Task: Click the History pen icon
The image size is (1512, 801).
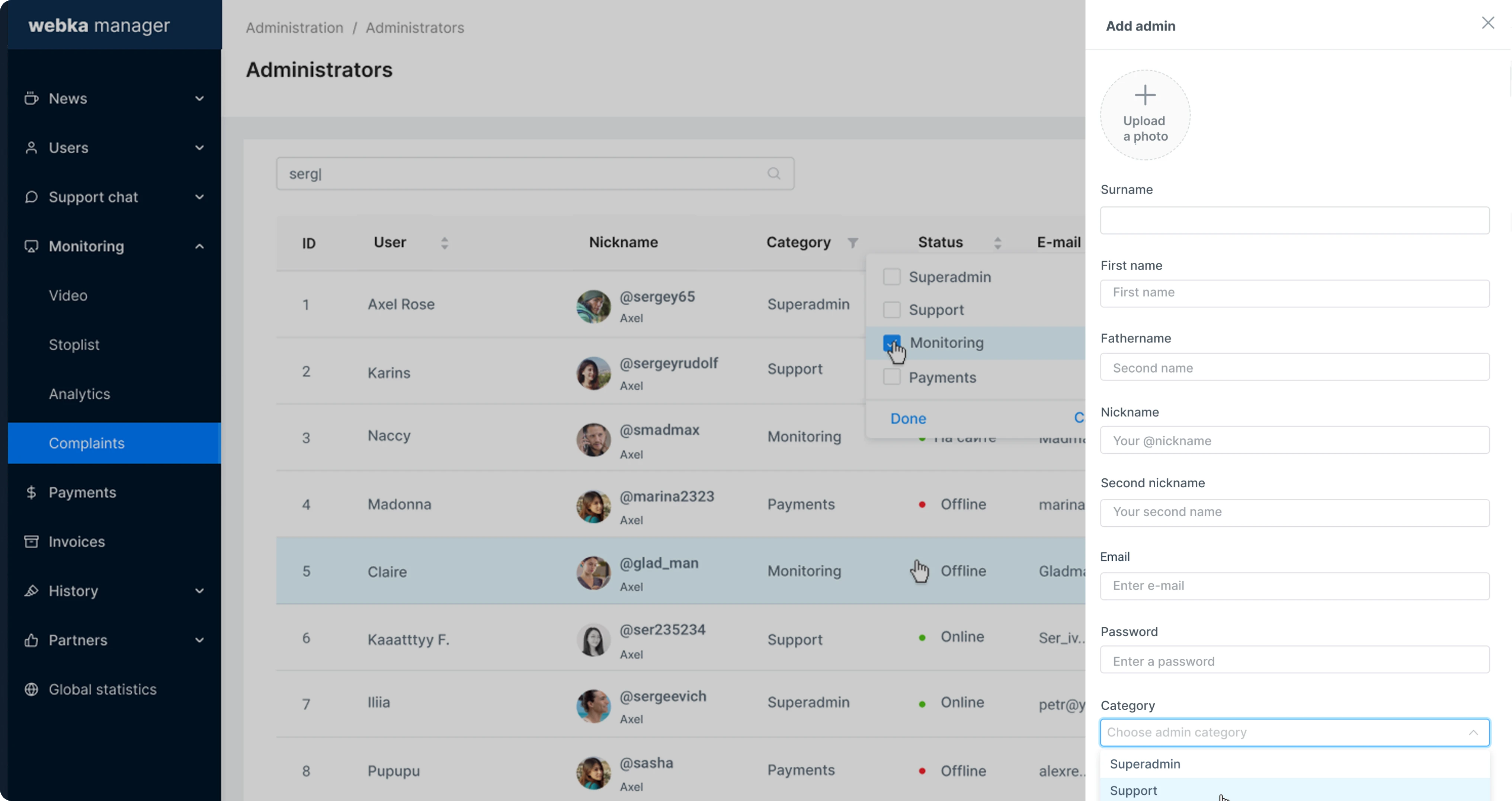Action: click(31, 591)
